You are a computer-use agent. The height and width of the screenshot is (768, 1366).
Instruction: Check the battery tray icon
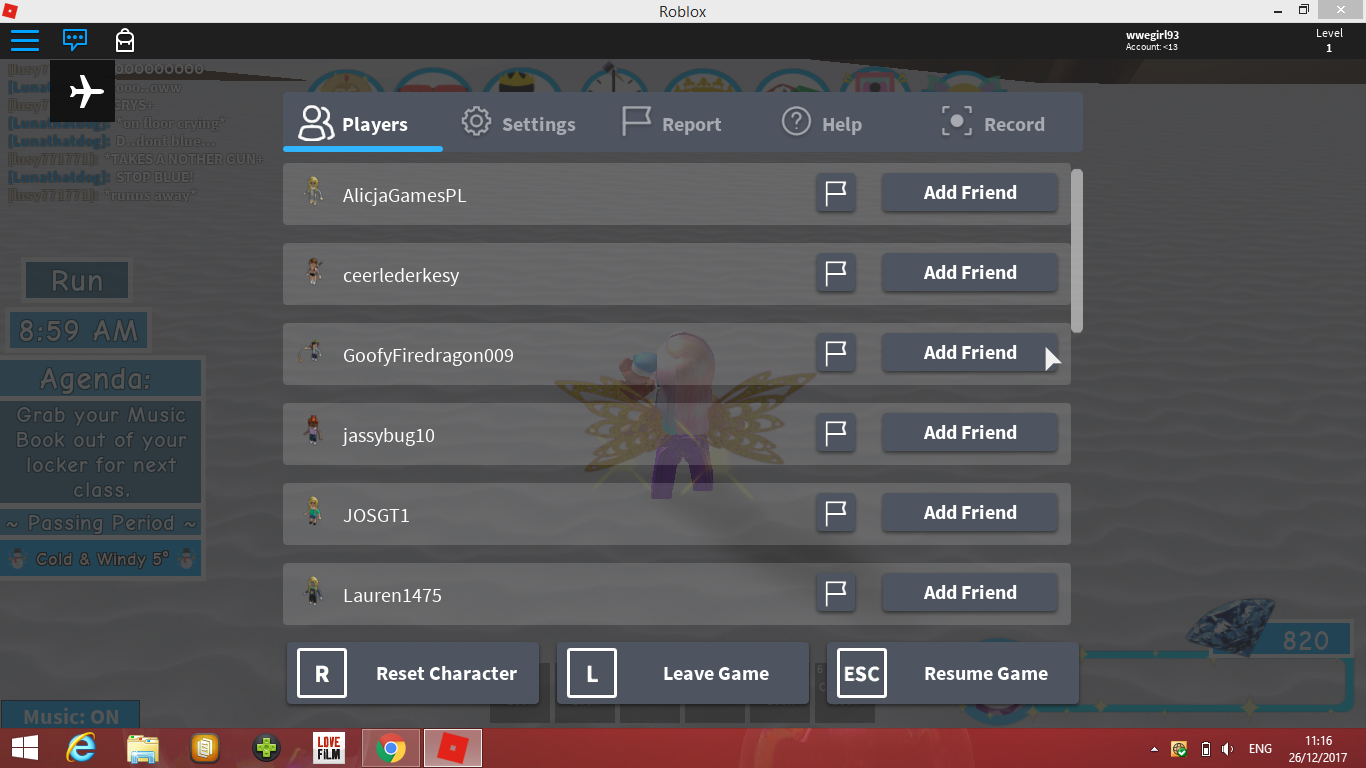point(1206,749)
